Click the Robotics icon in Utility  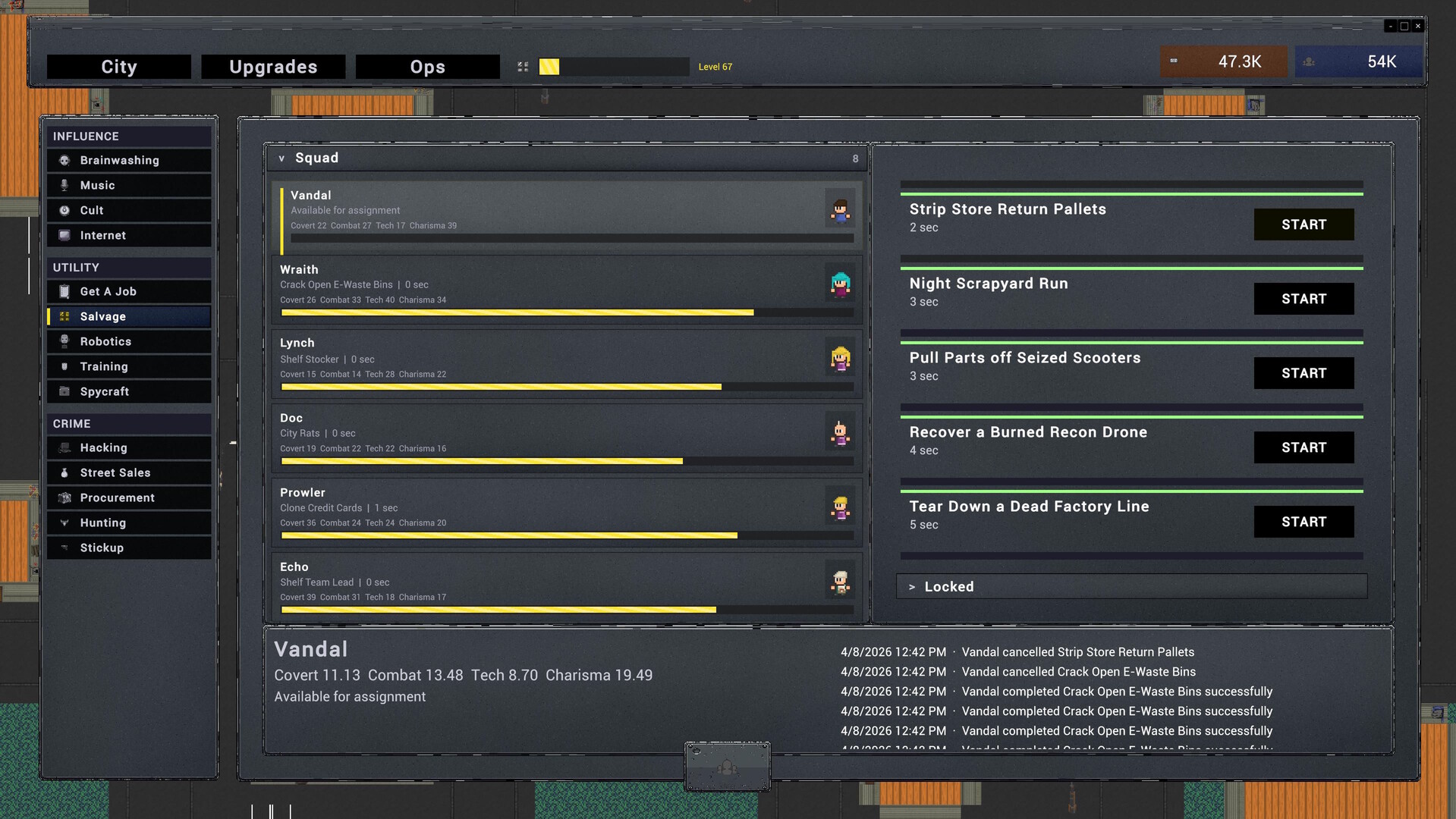click(64, 341)
